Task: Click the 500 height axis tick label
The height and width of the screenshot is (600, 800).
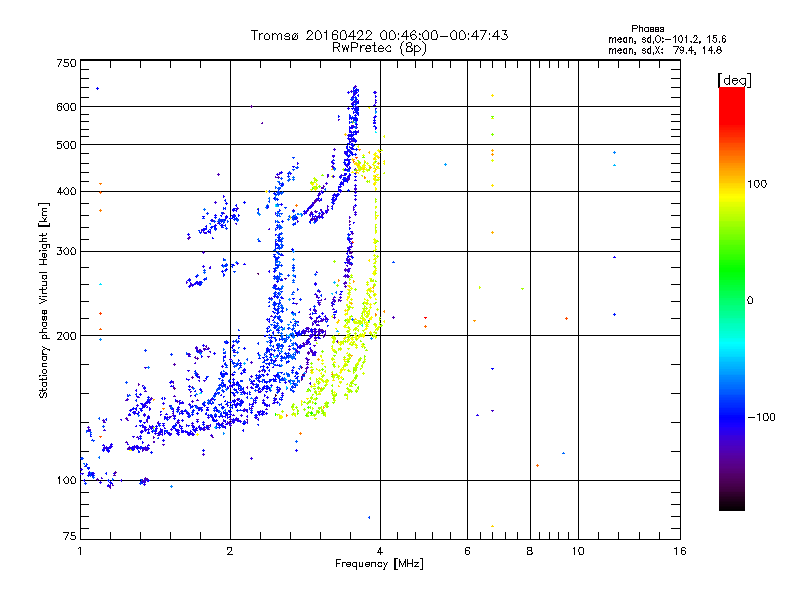Action: pyautogui.click(x=66, y=145)
